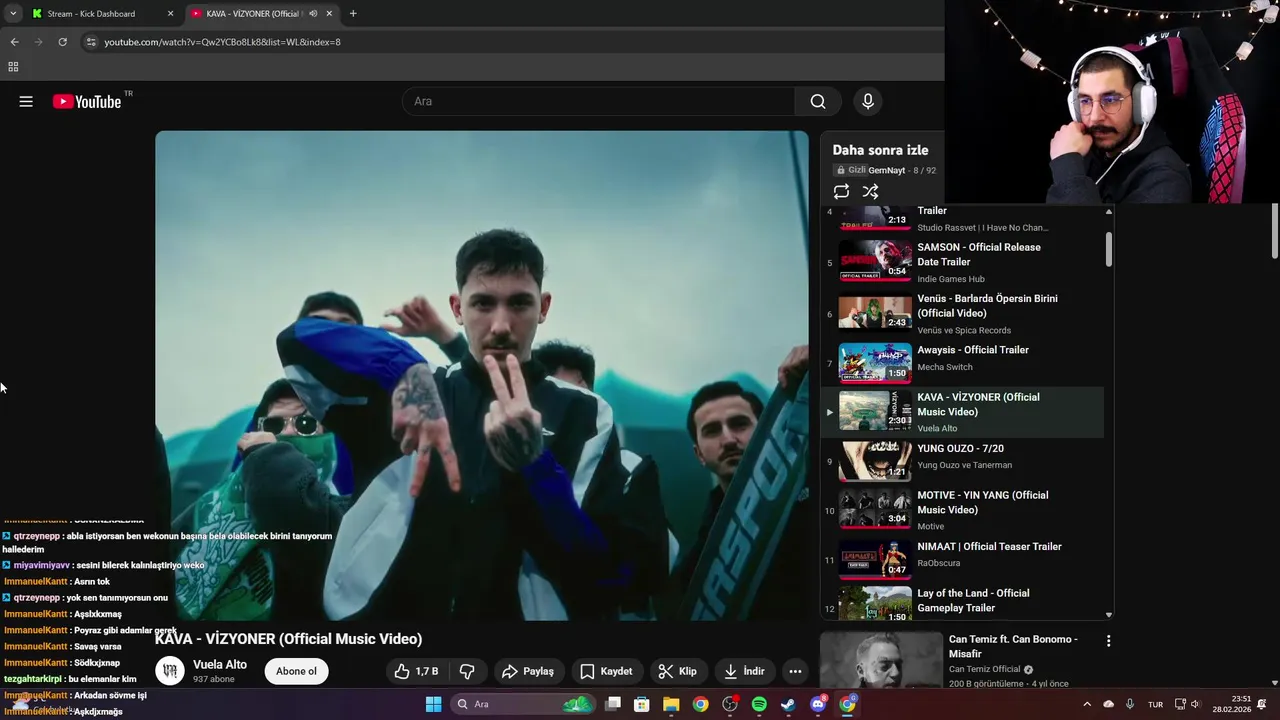
Task: Open more actions ellipsis under video
Action: point(795,671)
